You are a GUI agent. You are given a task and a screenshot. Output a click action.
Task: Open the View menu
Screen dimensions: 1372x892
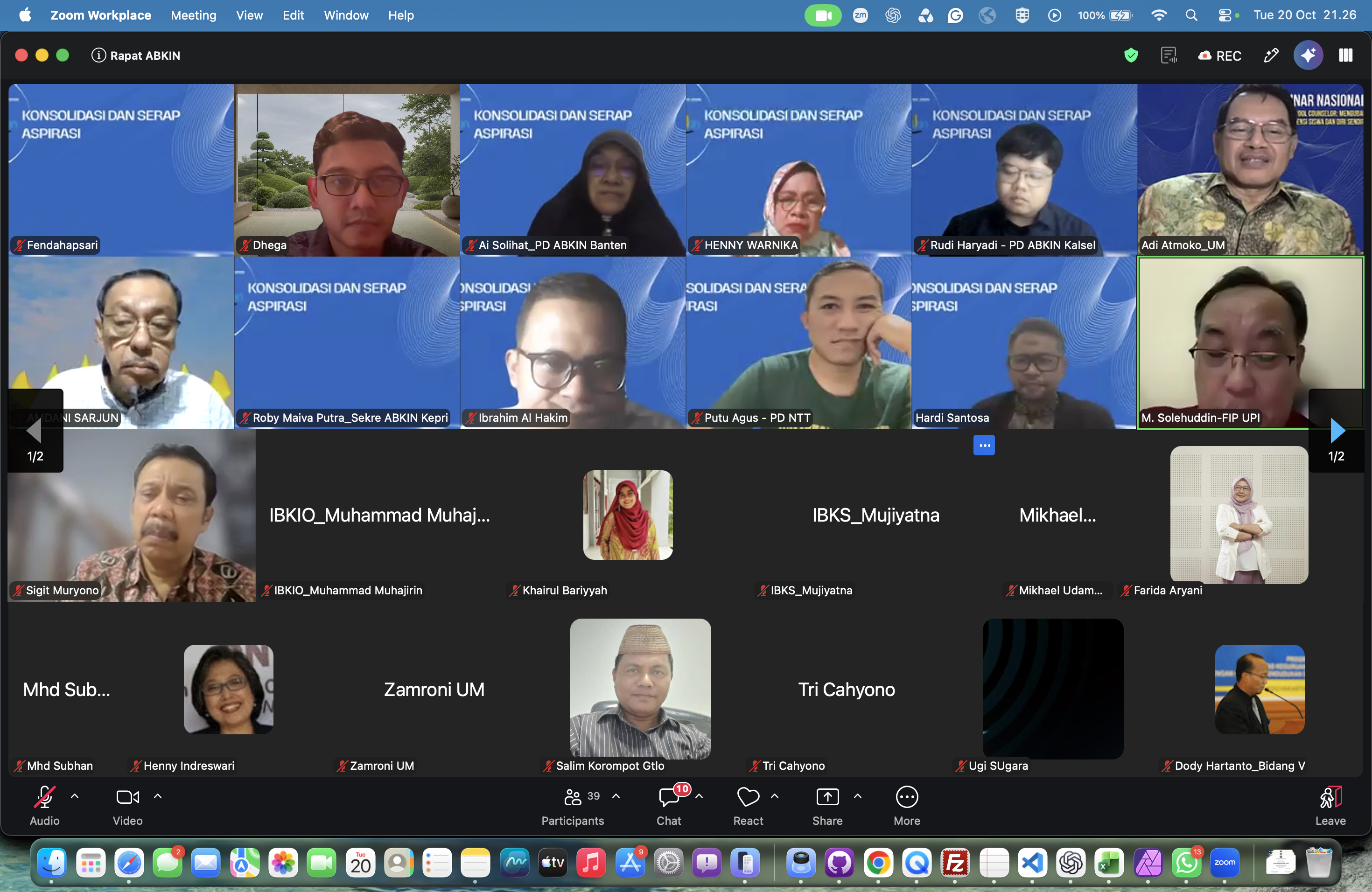click(x=250, y=15)
